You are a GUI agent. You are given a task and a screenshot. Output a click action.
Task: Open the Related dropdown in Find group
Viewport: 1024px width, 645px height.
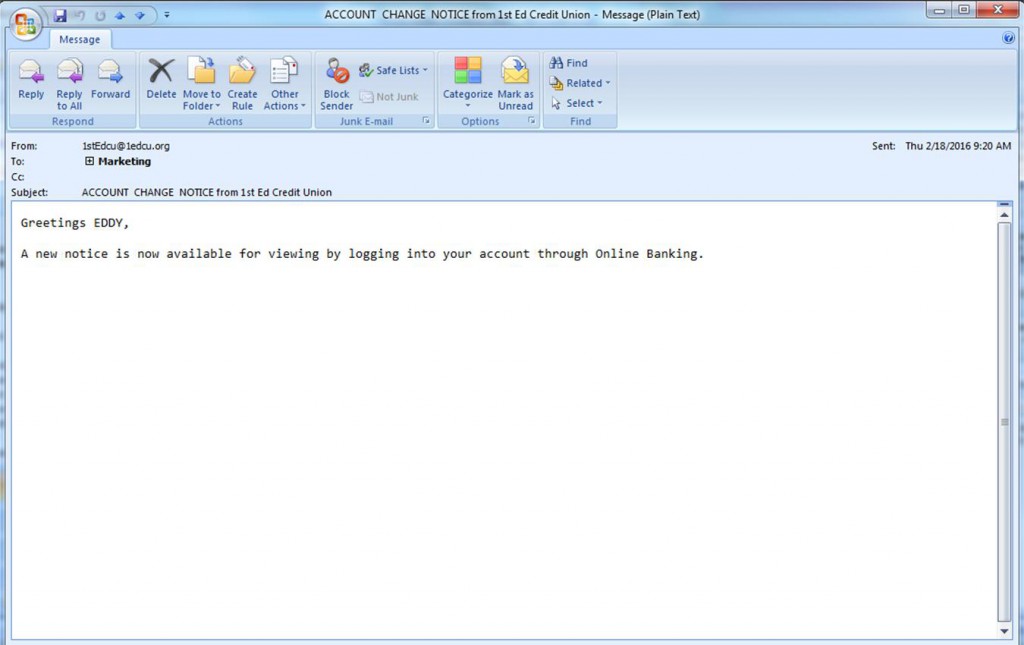pos(580,83)
